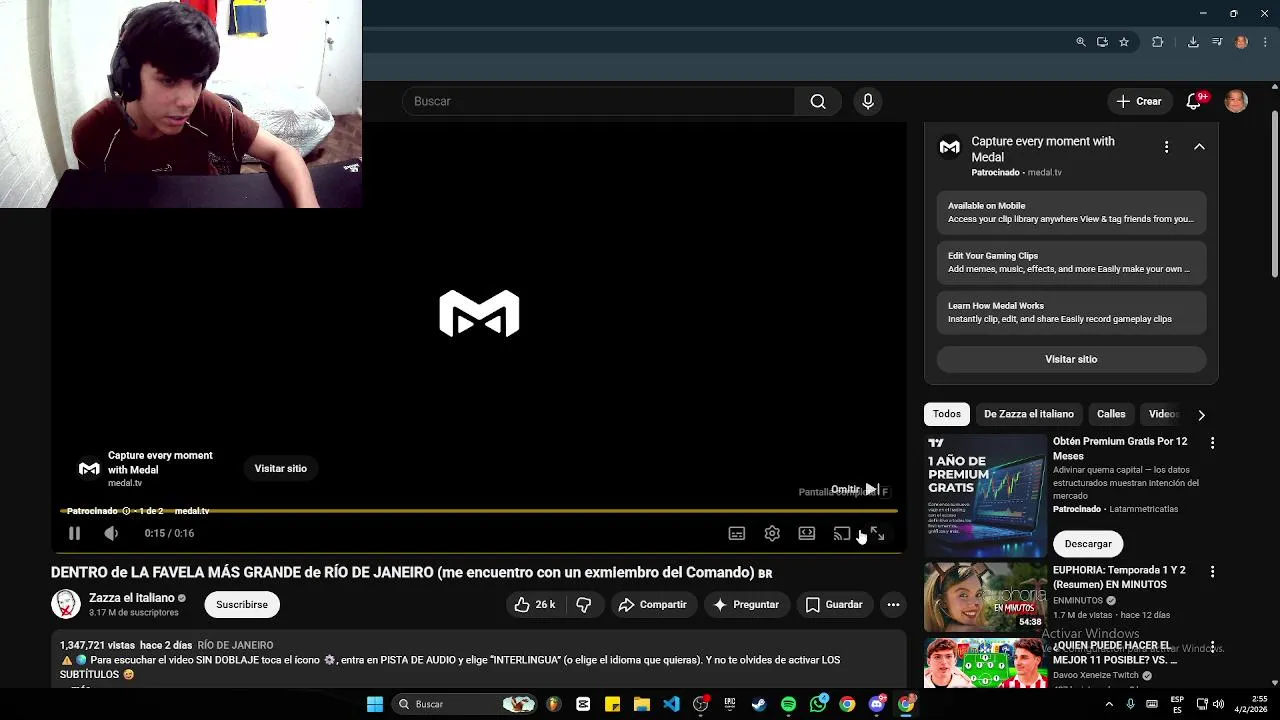
Task: Open the YouTube account avatar menu
Action: point(1237,101)
